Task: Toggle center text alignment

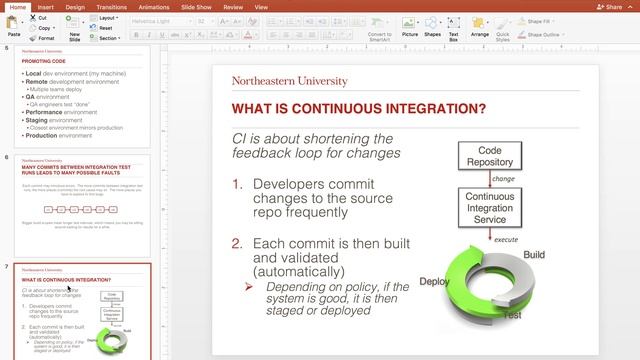Action: (x=286, y=35)
